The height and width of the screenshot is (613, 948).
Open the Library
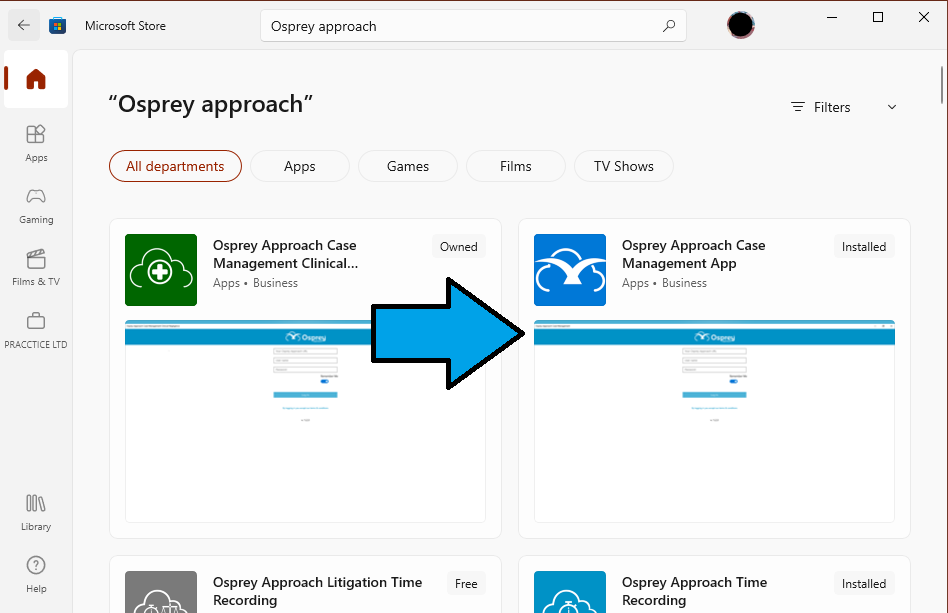pos(36,513)
